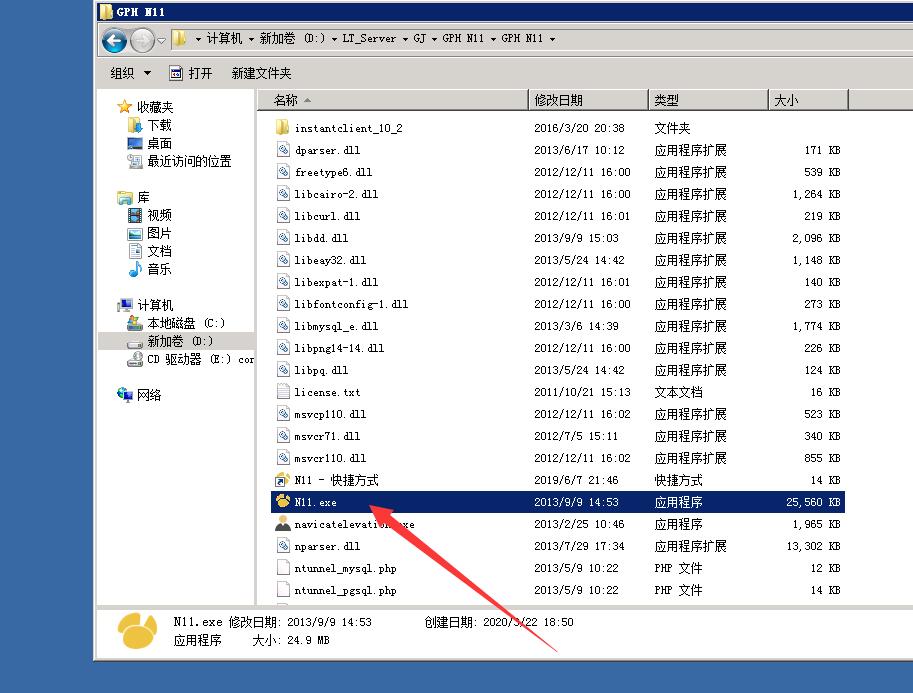This screenshot has width=913, height=693.
Task: Open 下载 in the favorites list
Action: 159,125
